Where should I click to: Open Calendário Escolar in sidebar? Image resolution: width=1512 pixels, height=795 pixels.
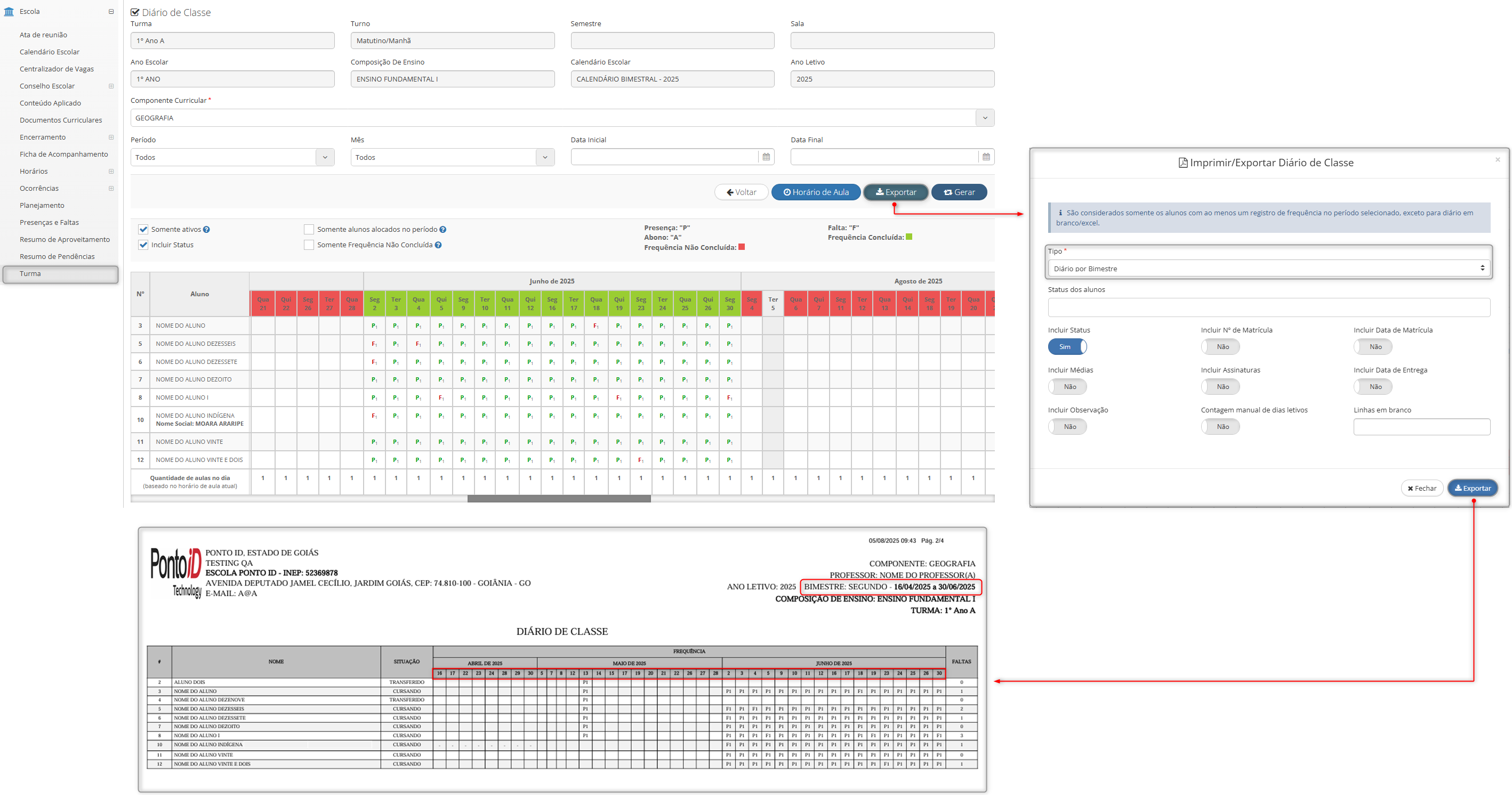tap(49, 52)
